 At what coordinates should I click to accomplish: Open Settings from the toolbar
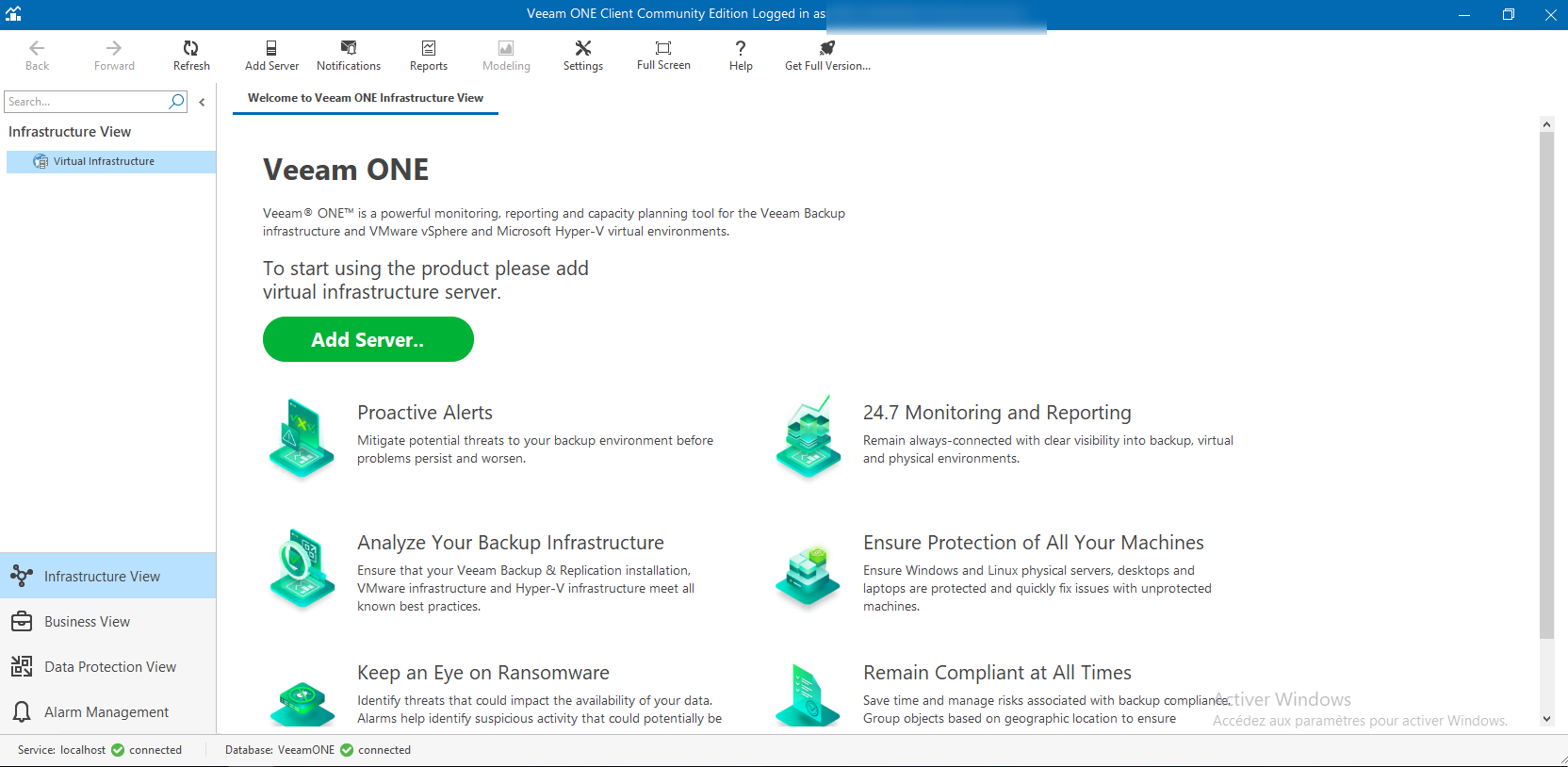tap(583, 56)
